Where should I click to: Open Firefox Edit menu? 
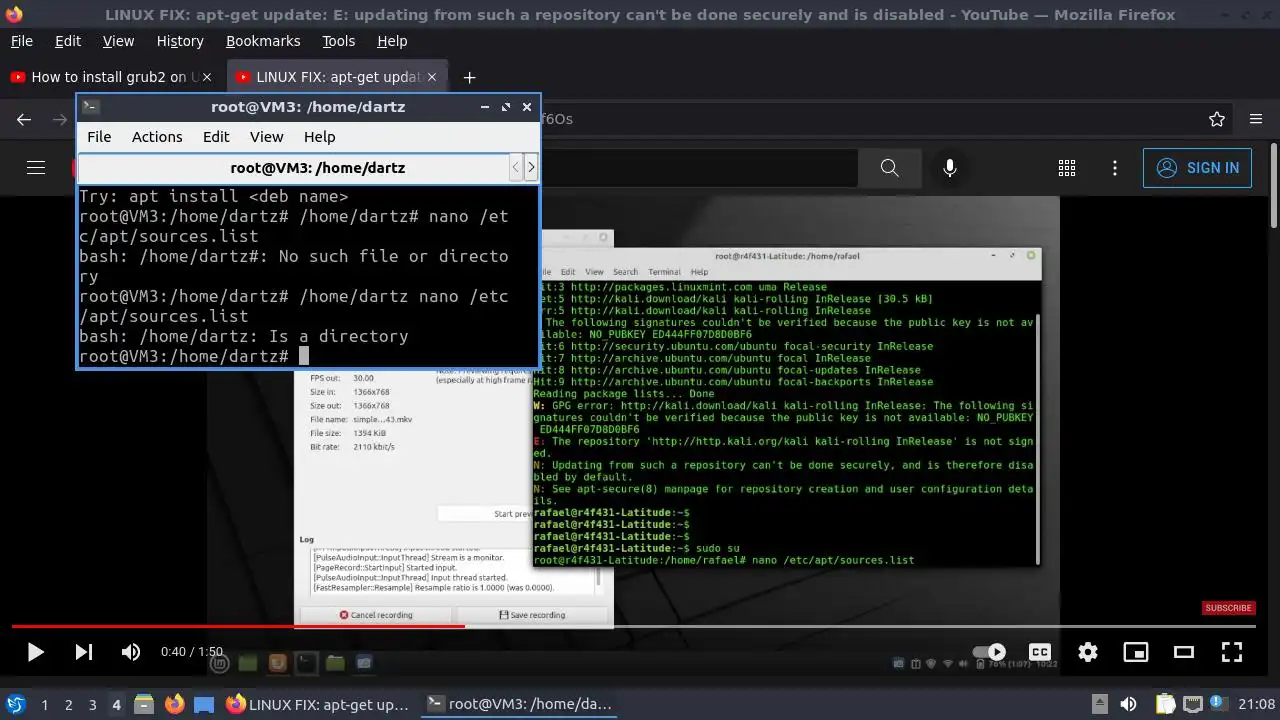point(68,41)
